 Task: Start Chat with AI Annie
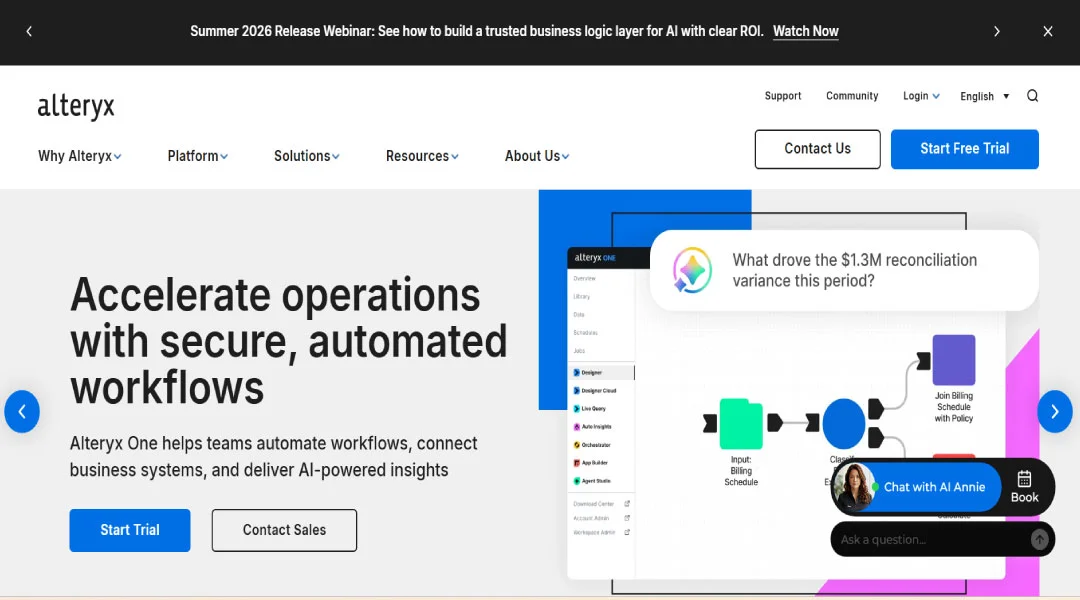[x=934, y=487]
